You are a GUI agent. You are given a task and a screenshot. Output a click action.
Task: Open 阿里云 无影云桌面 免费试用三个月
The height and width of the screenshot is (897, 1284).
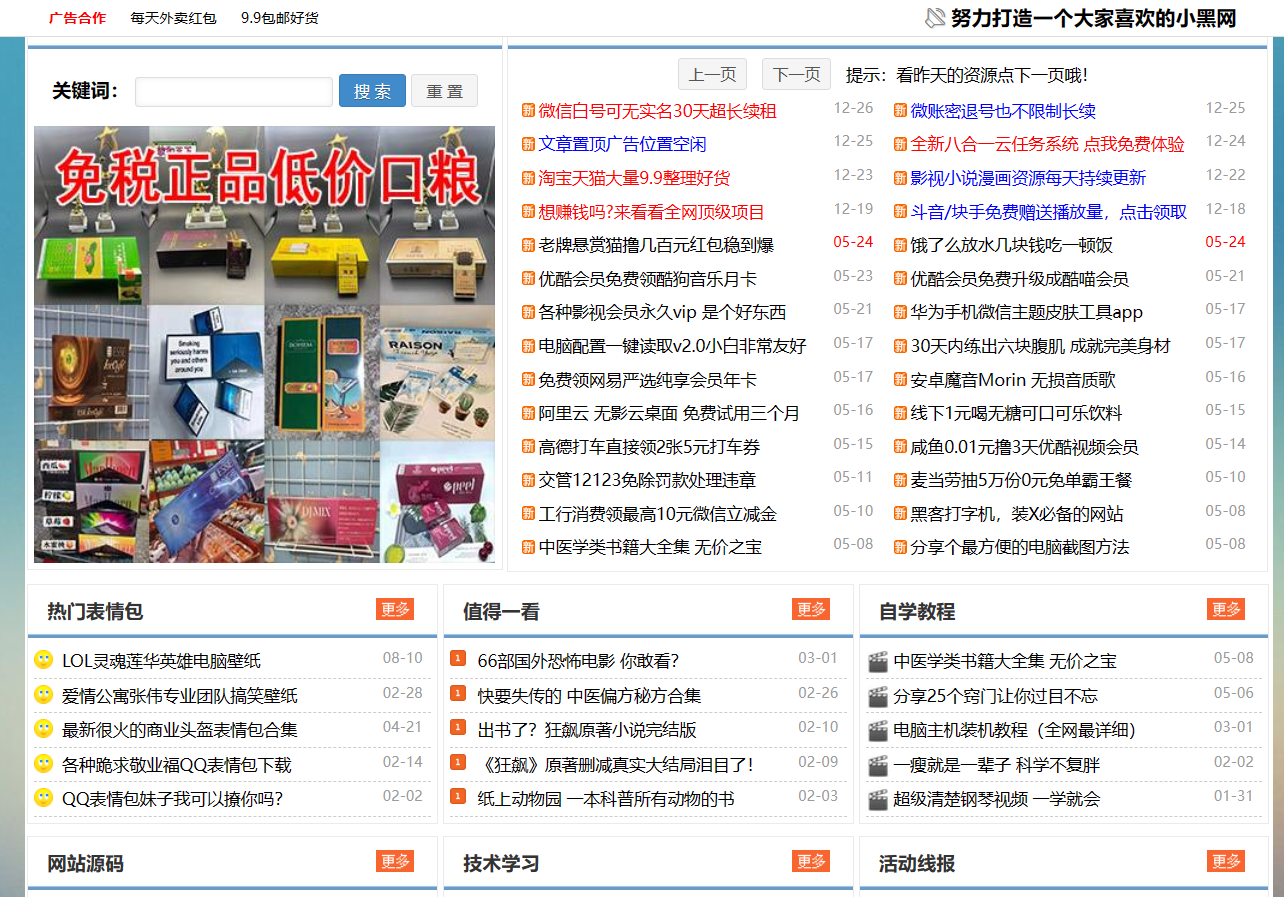coord(669,413)
